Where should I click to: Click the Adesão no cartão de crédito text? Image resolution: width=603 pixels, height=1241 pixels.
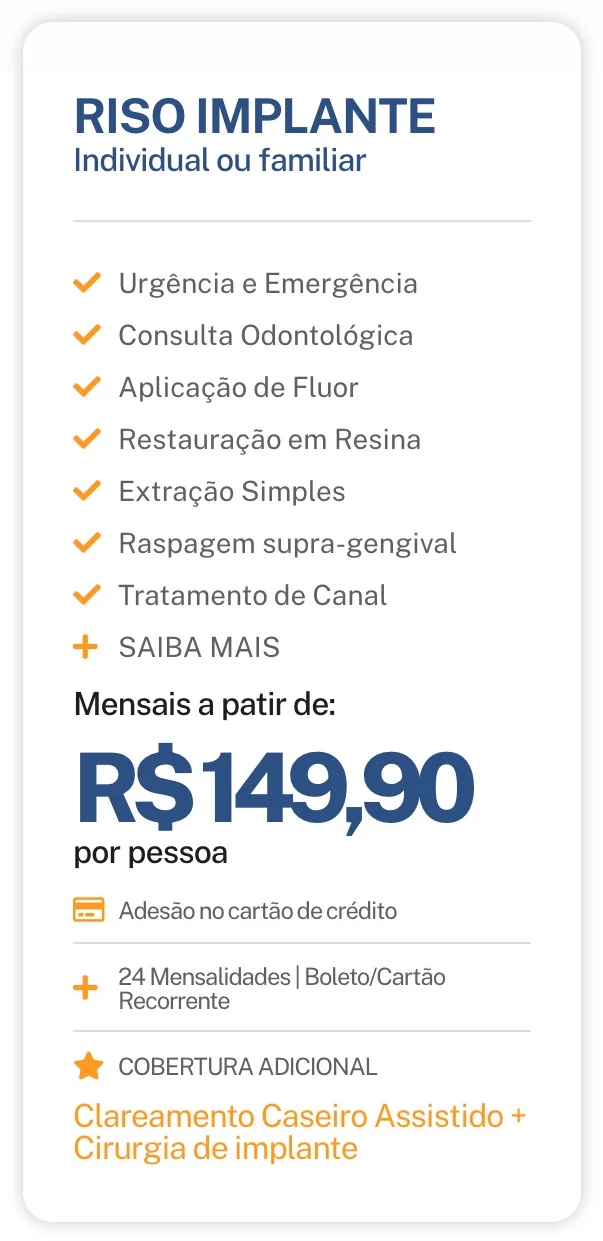tap(258, 911)
